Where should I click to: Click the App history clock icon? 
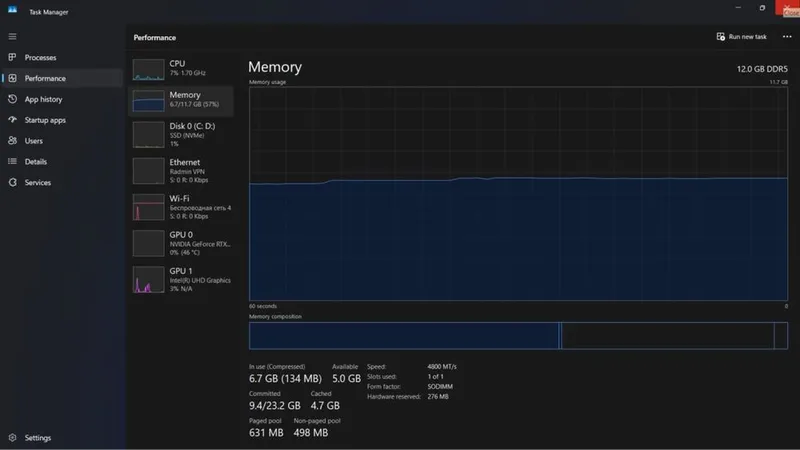tap(12, 99)
